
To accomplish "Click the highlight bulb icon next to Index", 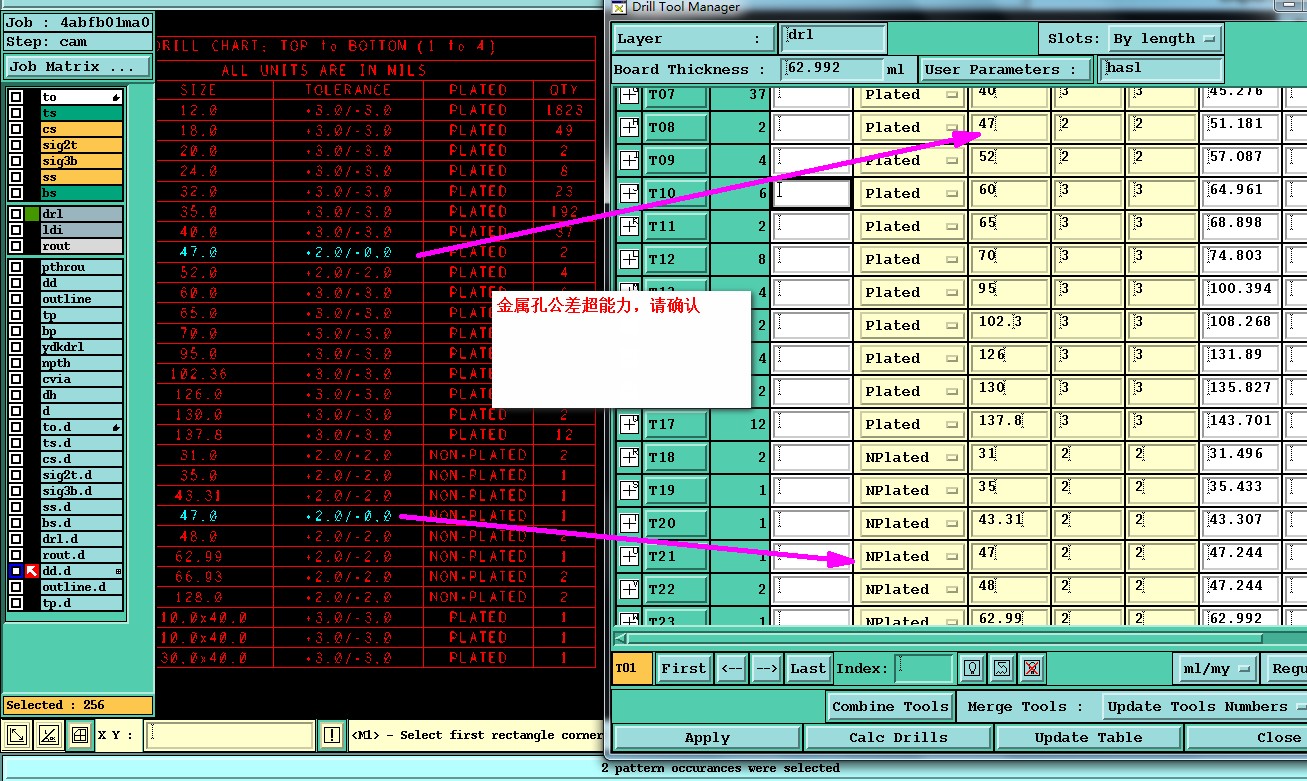I will click(971, 668).
